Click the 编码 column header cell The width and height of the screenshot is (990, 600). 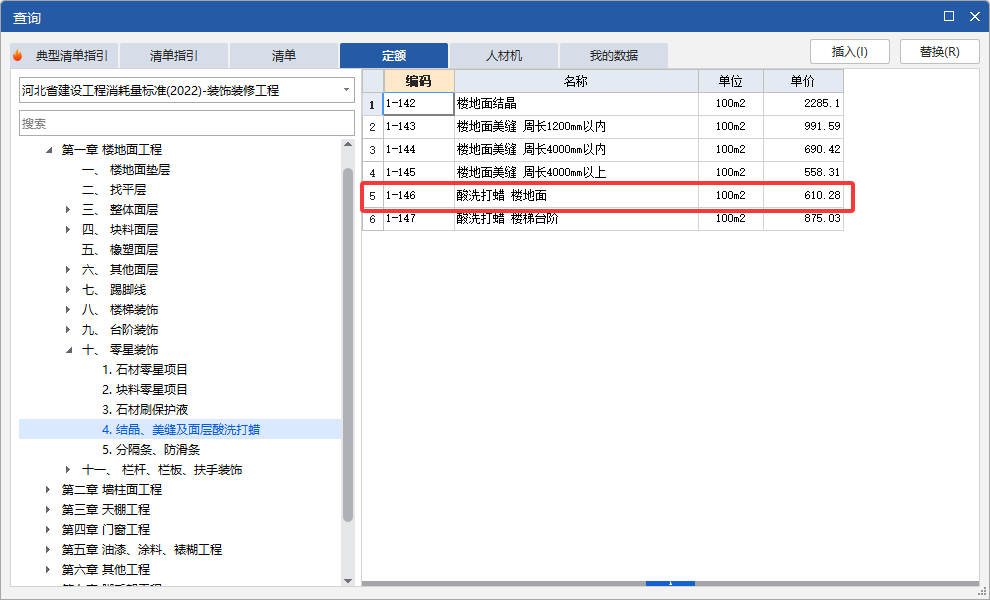421,80
